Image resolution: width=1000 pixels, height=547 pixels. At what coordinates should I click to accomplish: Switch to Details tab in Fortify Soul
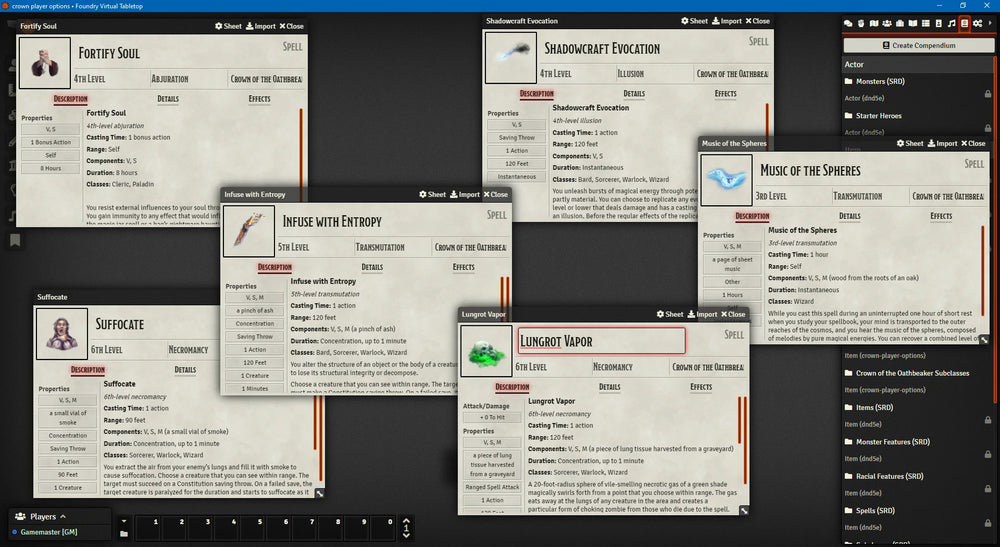click(x=168, y=99)
